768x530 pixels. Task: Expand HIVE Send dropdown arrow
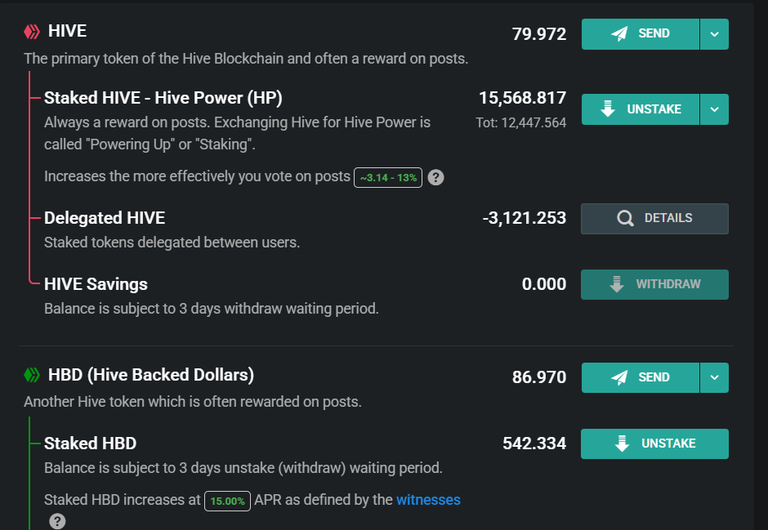(715, 34)
